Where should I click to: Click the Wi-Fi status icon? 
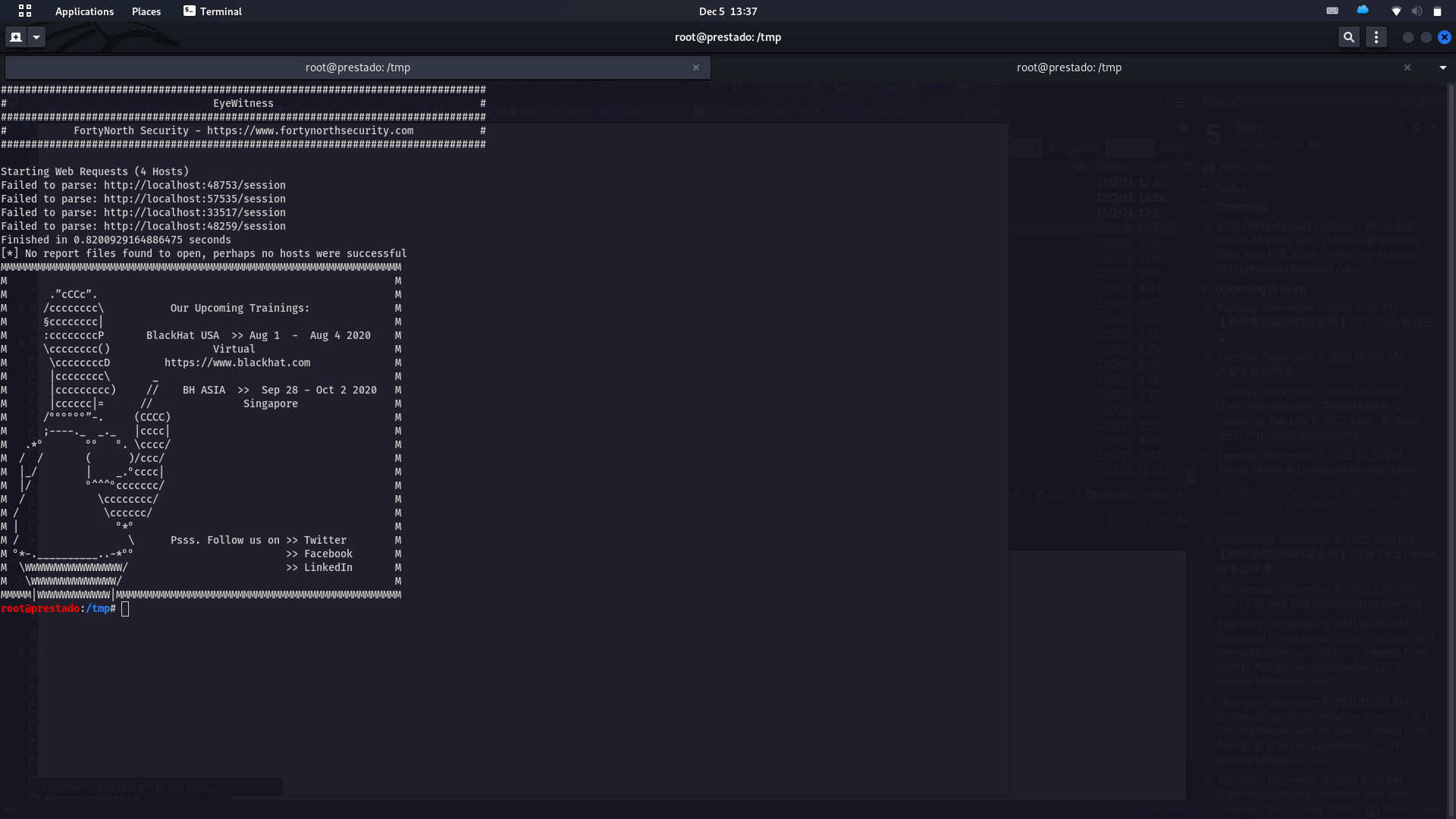coord(1396,11)
